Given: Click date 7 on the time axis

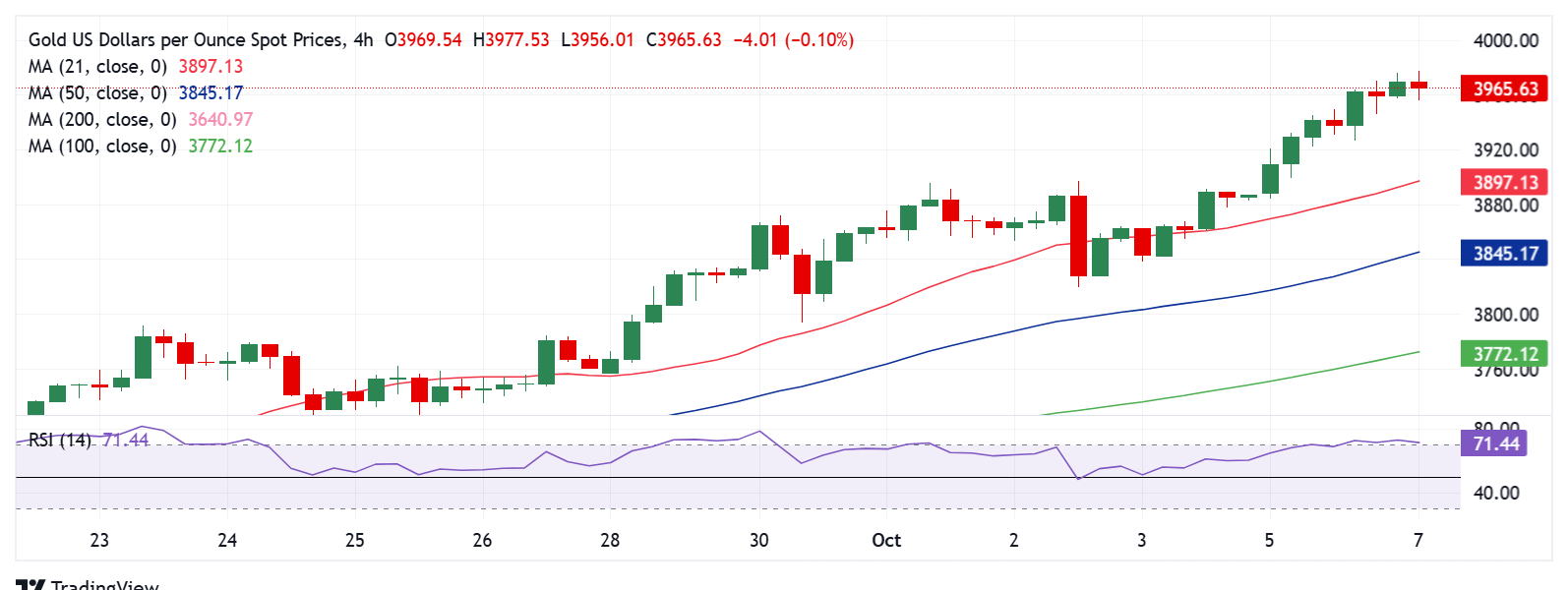Looking at the screenshot, I should point(1417,540).
